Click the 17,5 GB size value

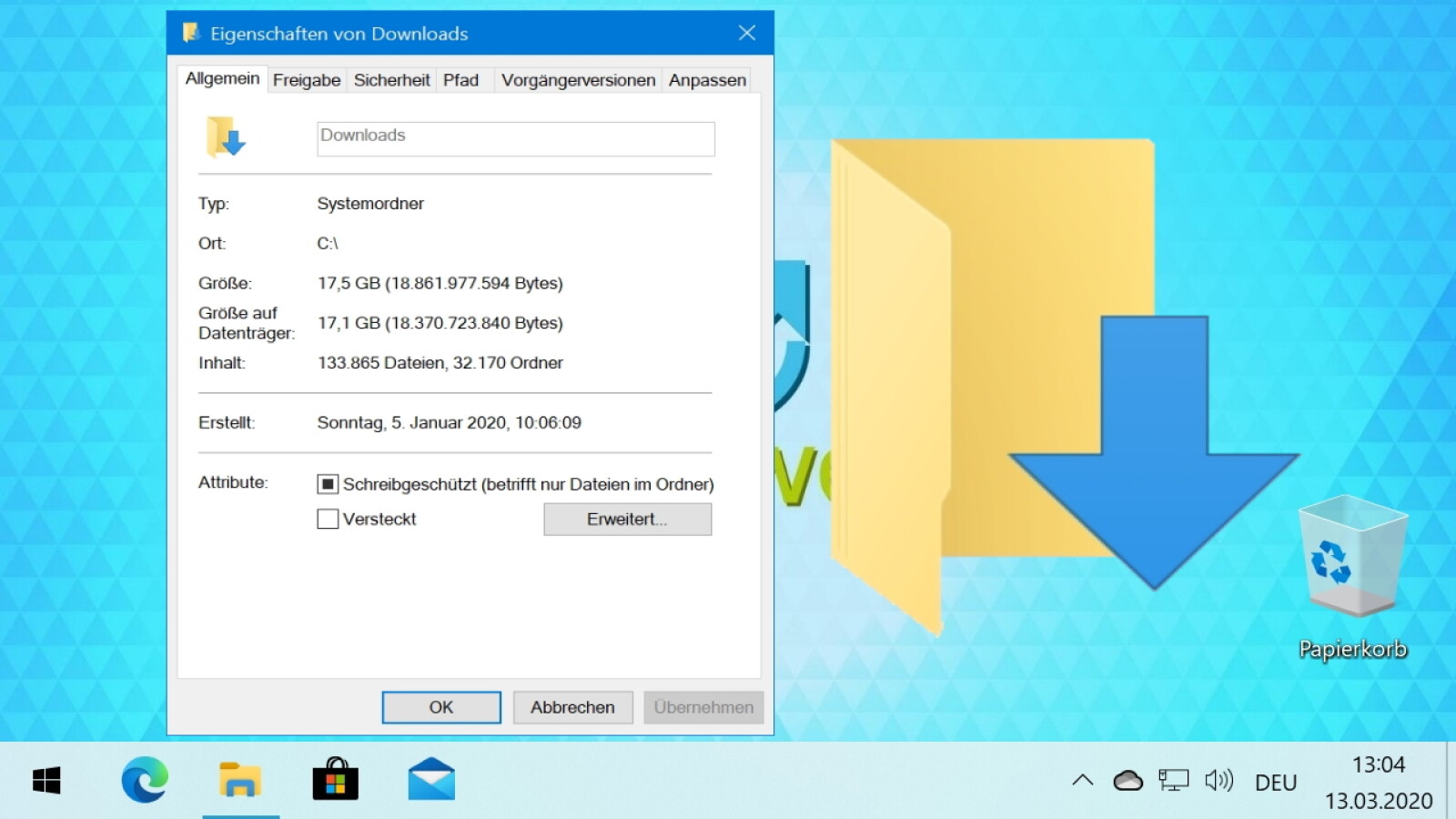(440, 283)
